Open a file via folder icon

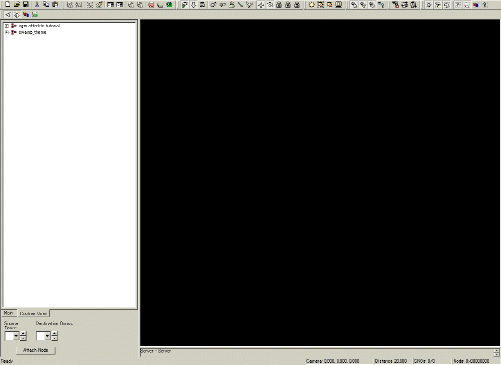click(x=17, y=5)
